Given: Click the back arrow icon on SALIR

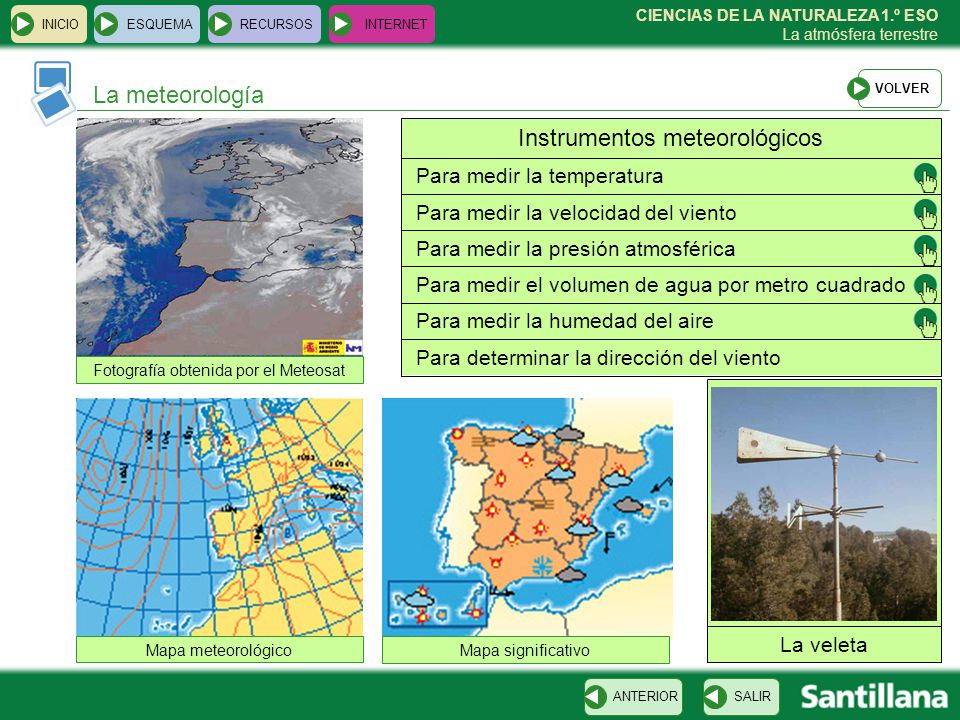Looking at the screenshot, I should [x=715, y=696].
